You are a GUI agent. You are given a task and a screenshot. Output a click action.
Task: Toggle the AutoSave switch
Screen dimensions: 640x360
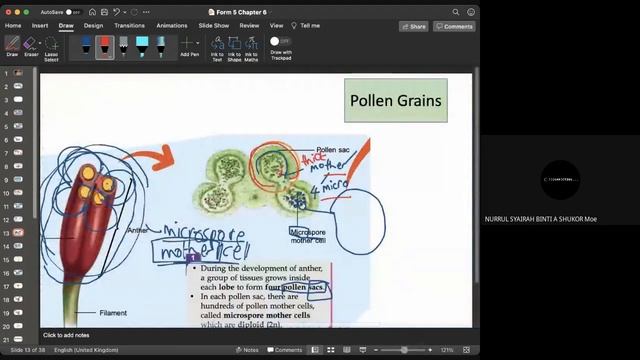pos(73,12)
